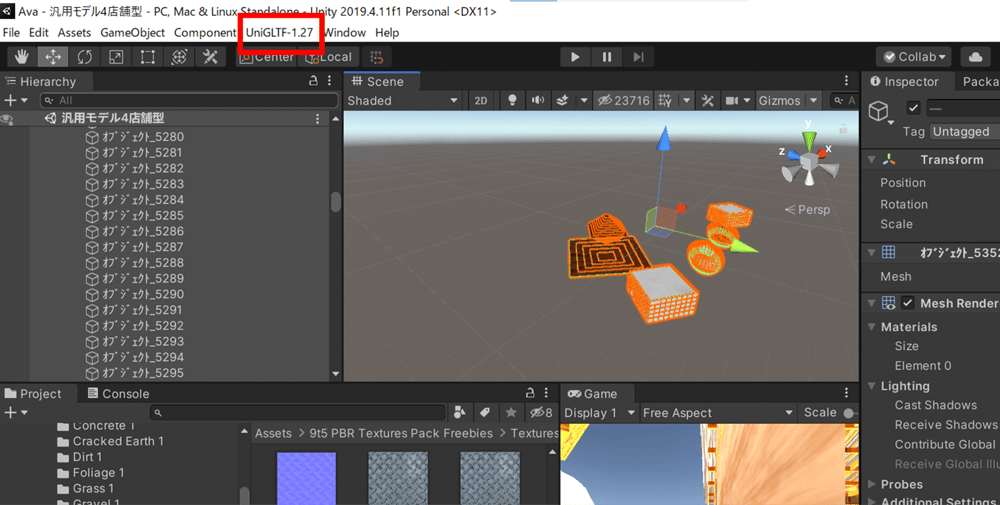Open Hierarchy panel options menu
The height and width of the screenshot is (505, 1000).
pyautogui.click(x=330, y=81)
